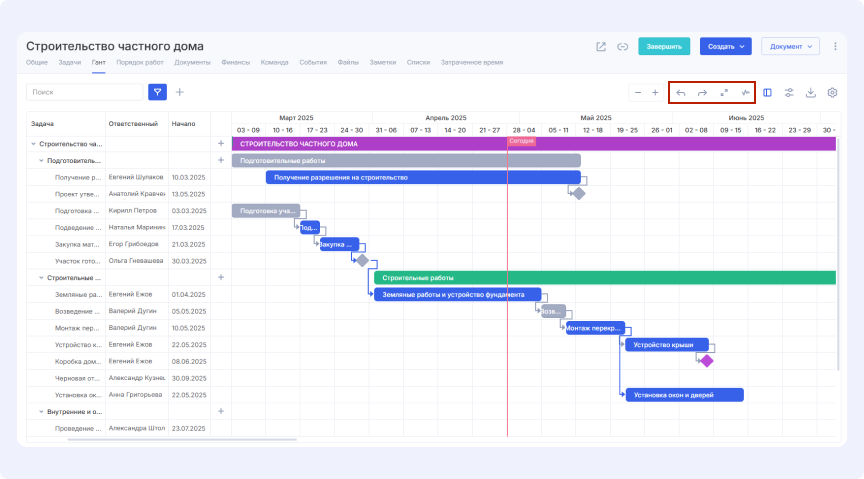Select the Устройство крыши task bar

point(667,345)
